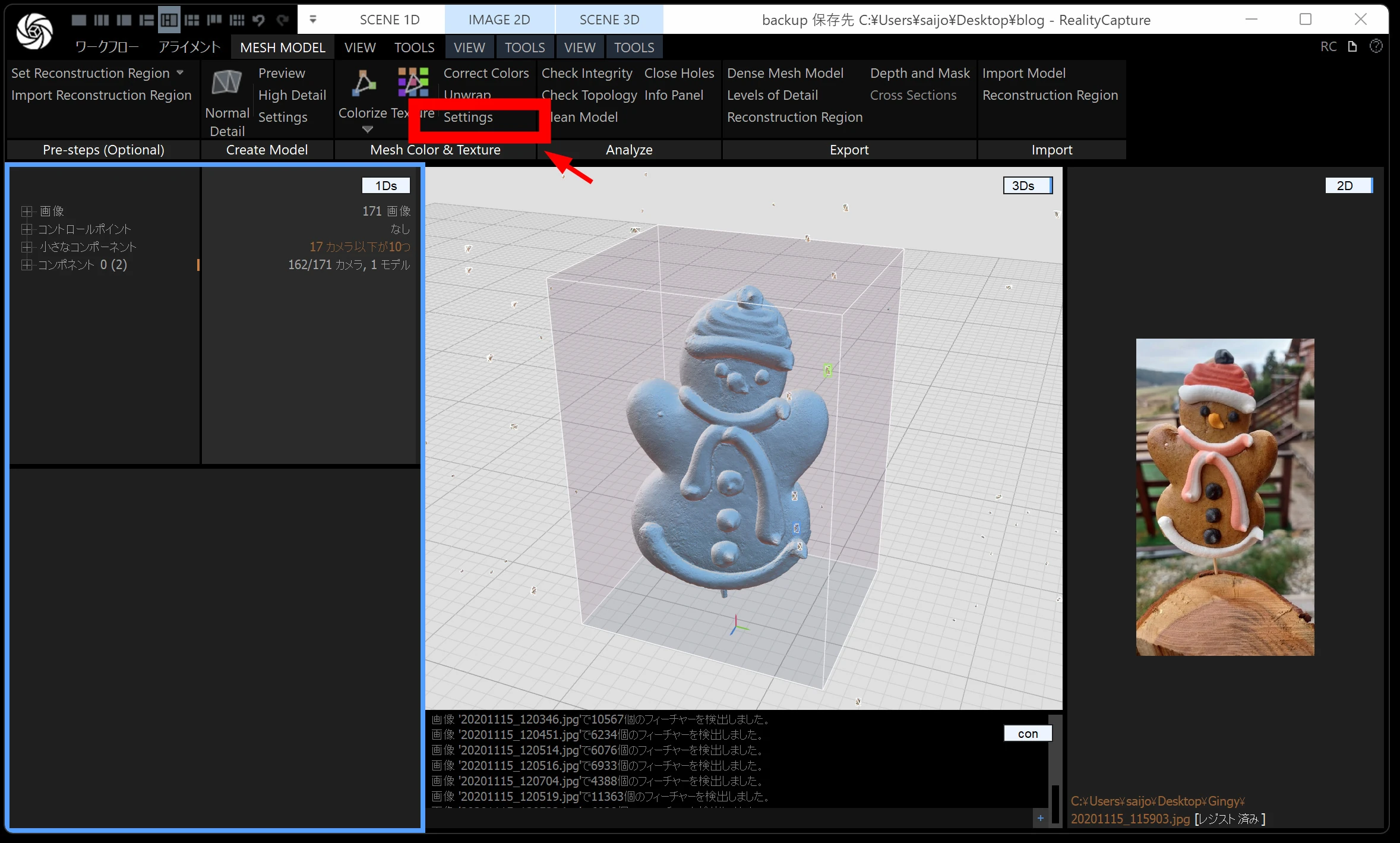Switch to the アライメント ribbon tab
Viewport: 1400px width, 843px height.
coord(189,48)
